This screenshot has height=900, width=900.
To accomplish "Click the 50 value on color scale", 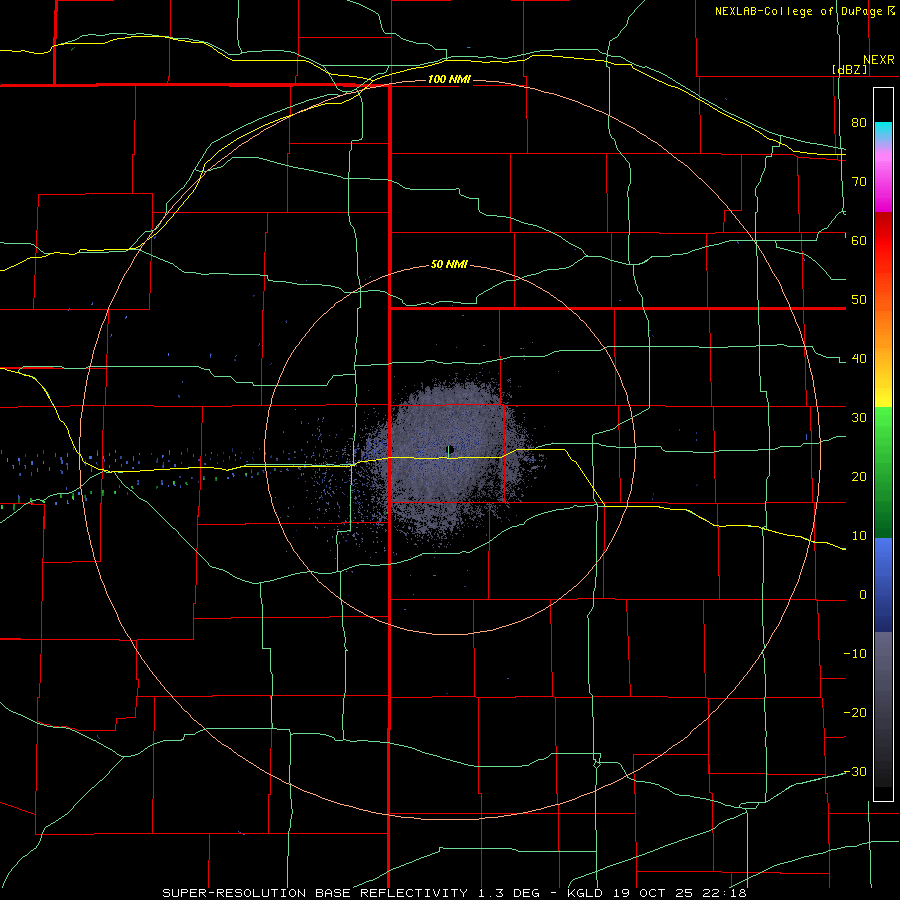I will tap(859, 300).
